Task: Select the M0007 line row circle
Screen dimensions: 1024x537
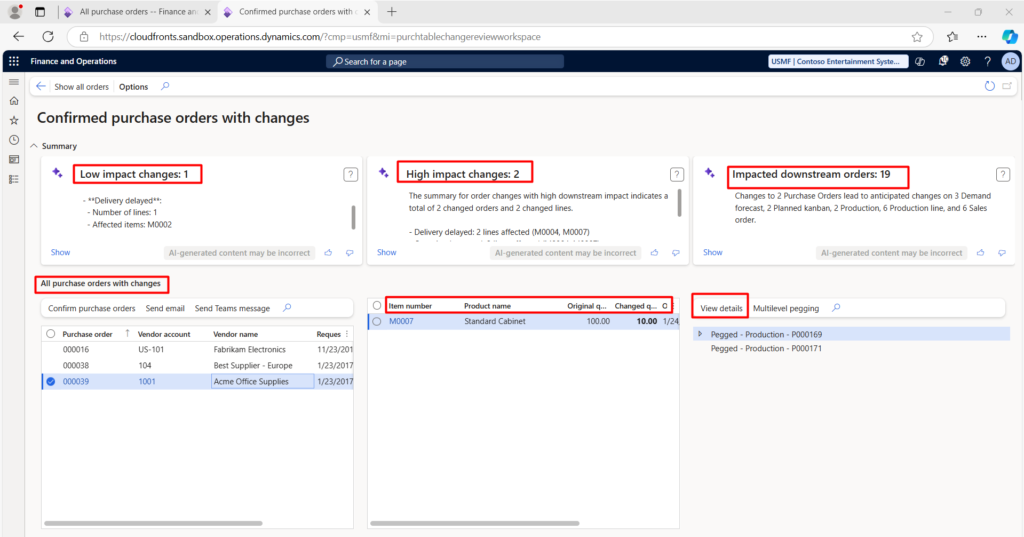Action: coord(377,321)
